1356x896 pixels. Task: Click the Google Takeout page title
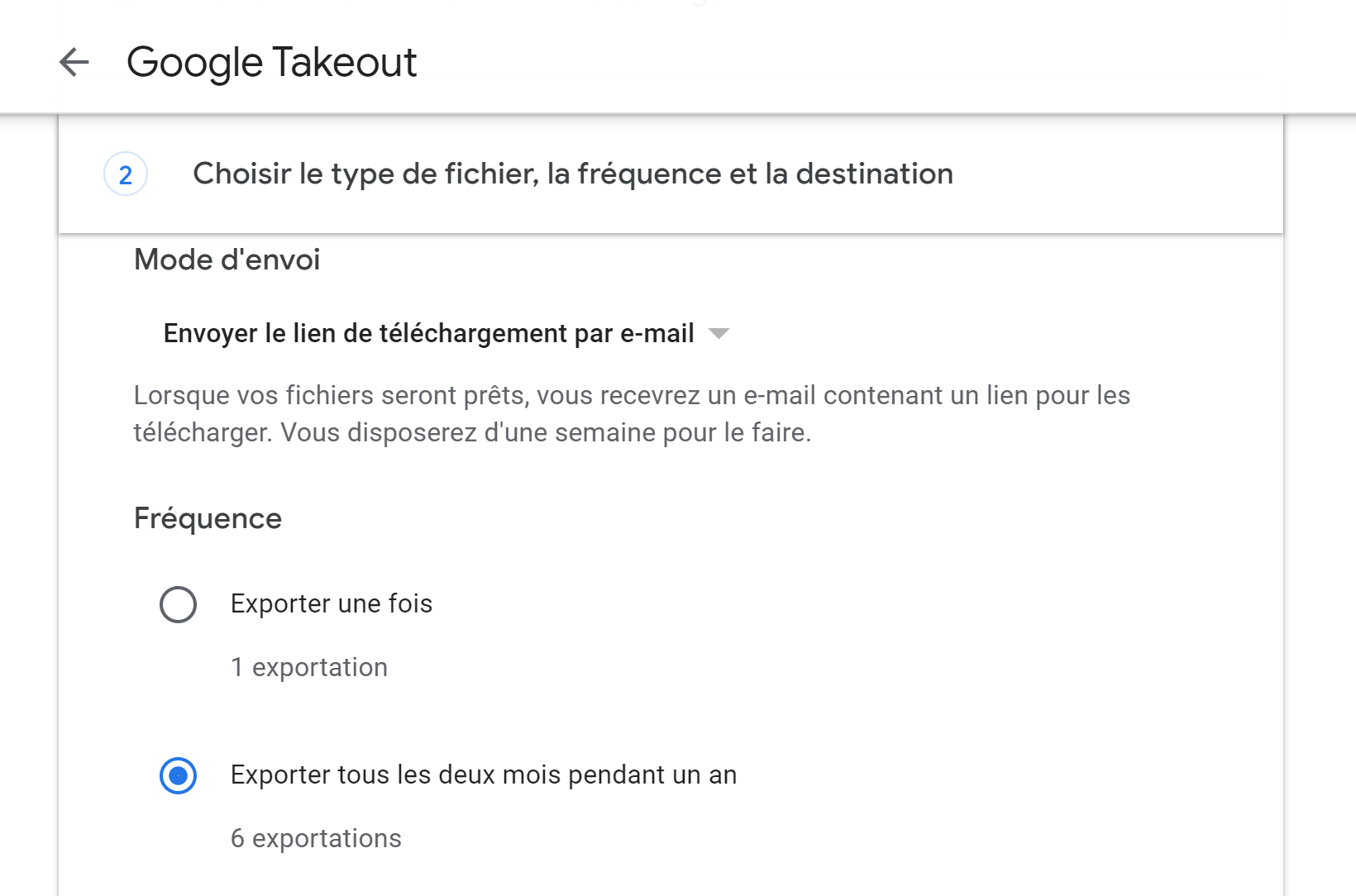click(271, 63)
